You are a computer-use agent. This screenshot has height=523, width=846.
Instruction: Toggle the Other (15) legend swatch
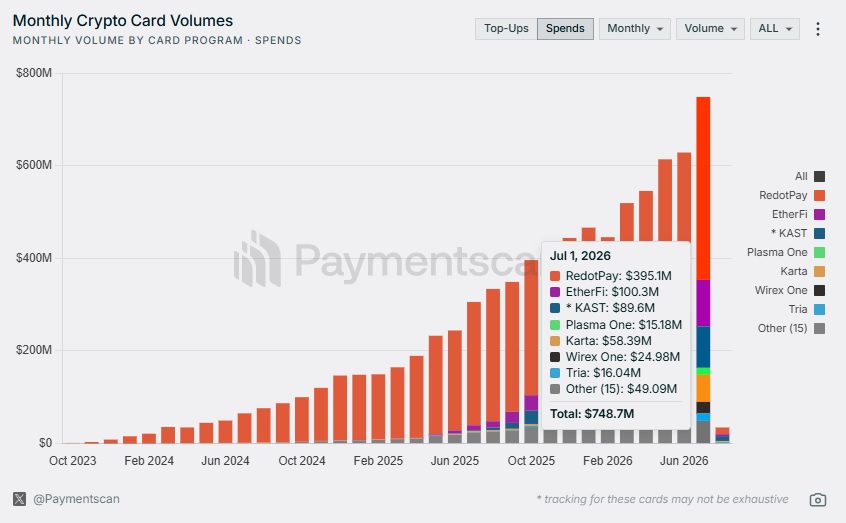(819, 328)
